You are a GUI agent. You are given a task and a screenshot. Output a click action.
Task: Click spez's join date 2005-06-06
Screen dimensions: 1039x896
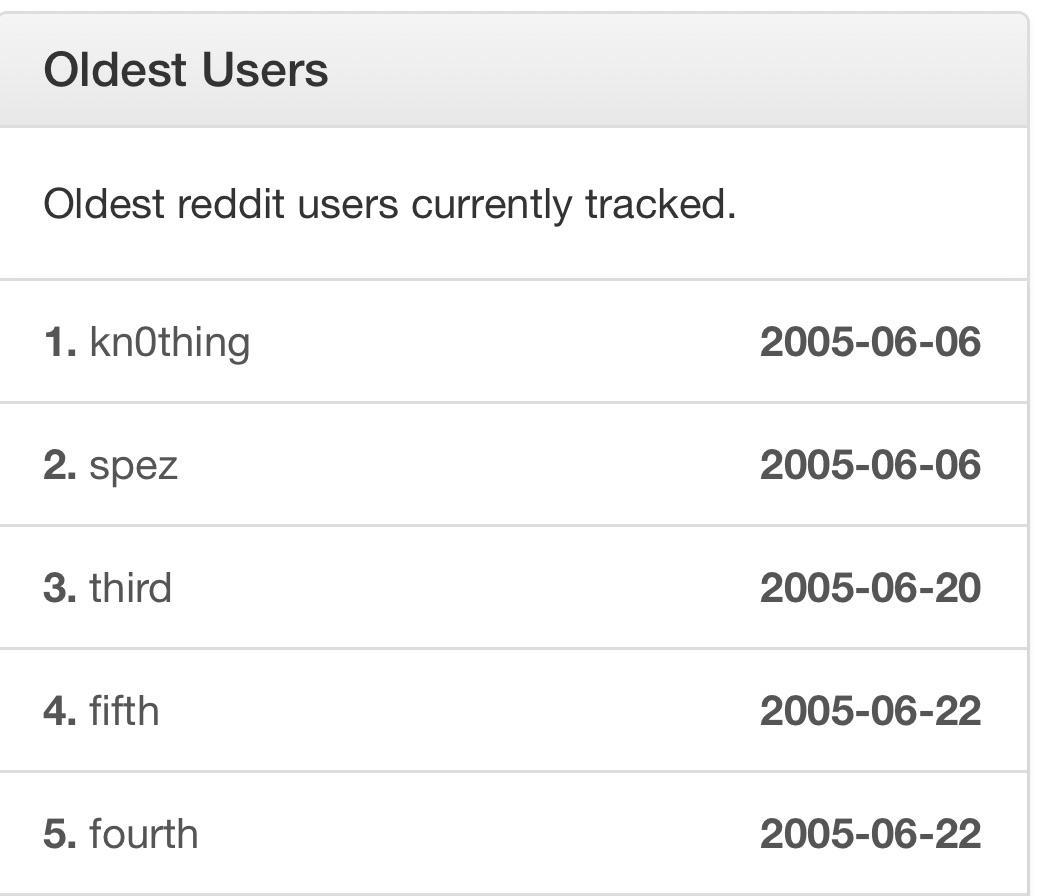coord(870,465)
